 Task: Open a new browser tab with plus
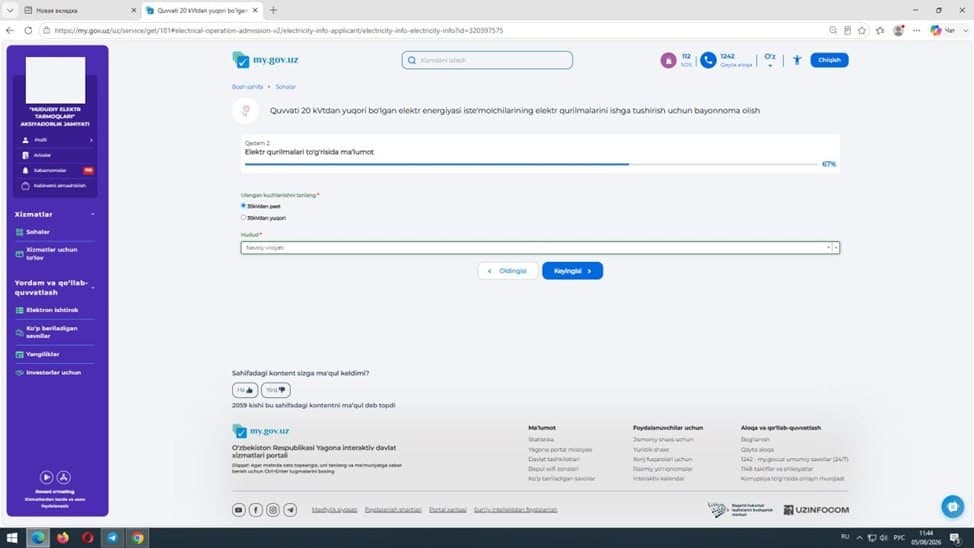coord(273,10)
